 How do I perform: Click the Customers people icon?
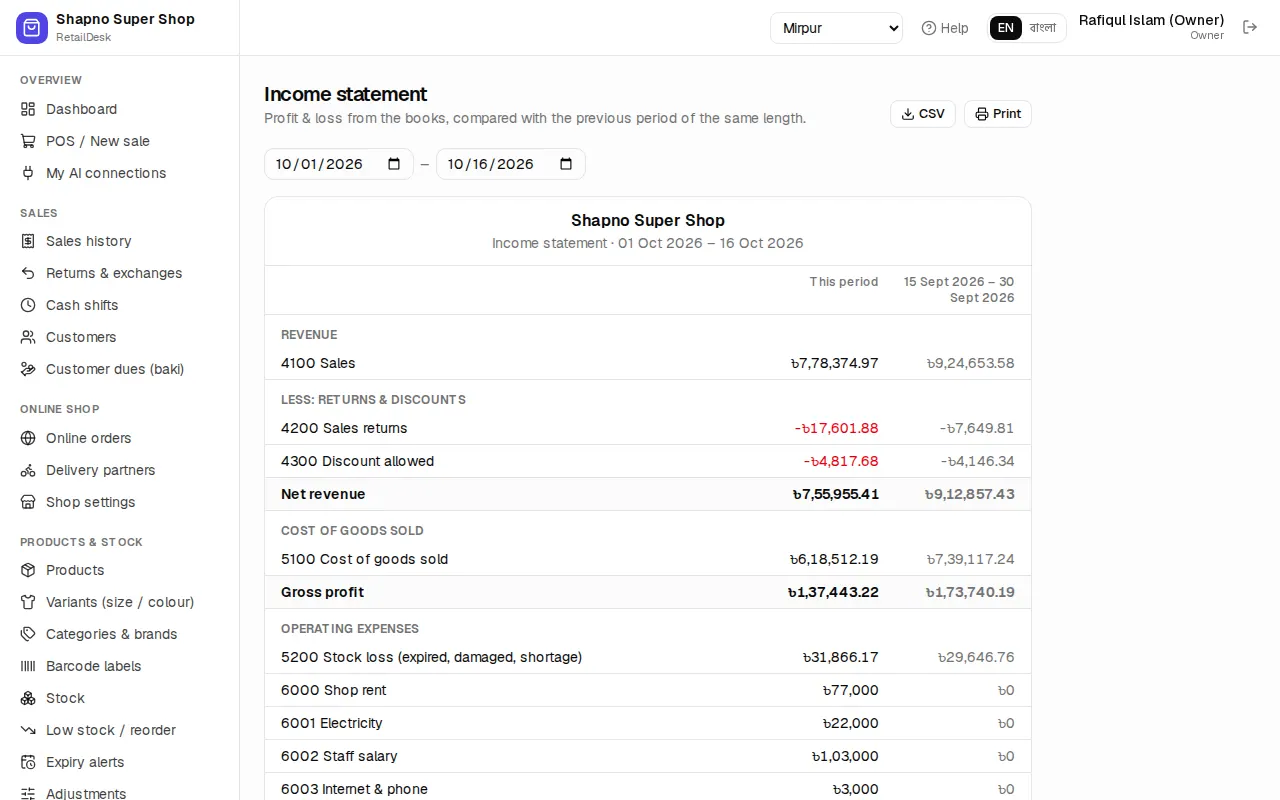click(x=28, y=337)
